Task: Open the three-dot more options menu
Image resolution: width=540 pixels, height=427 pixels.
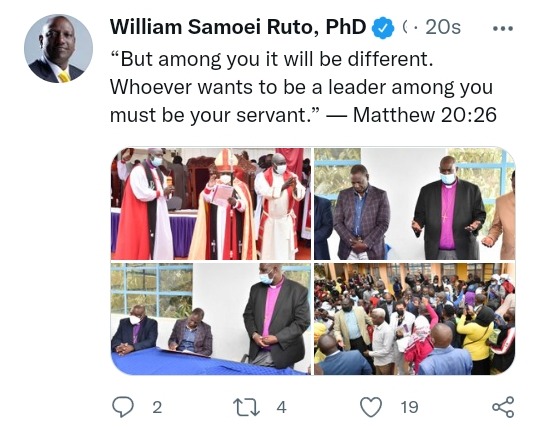Action: (503, 29)
